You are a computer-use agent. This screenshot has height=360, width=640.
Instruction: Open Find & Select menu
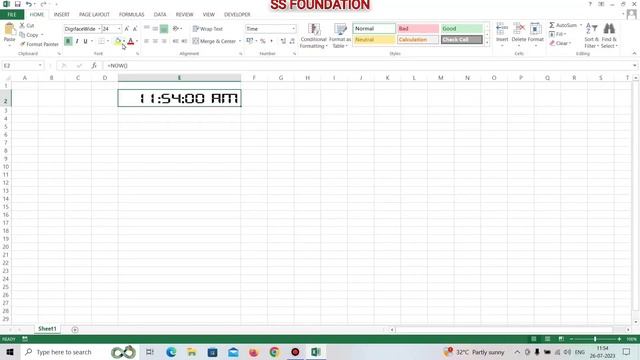pos(609,36)
